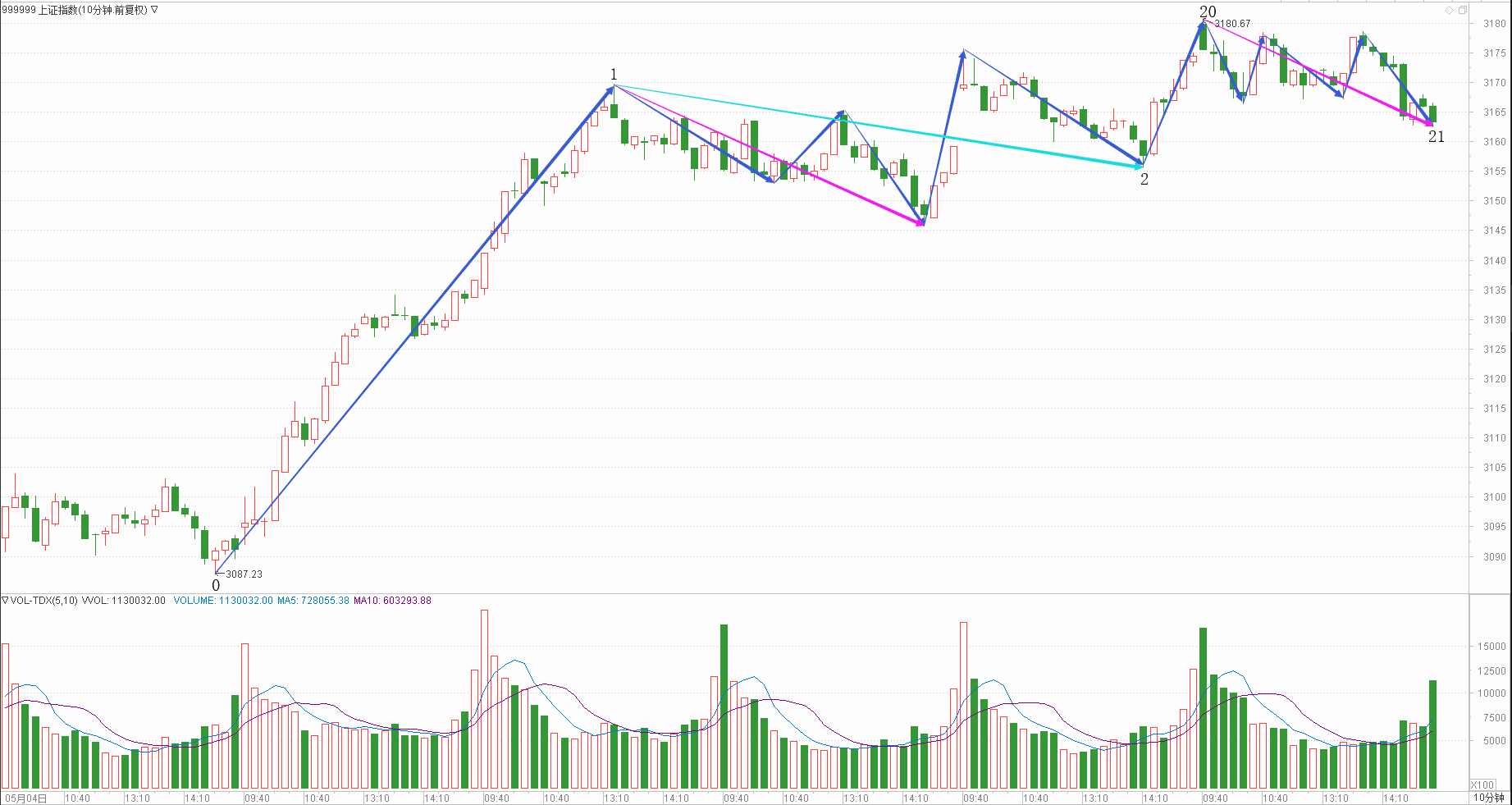Screen dimensions: 1512x805
Task: Click the 3180.67 high price label
Action: tap(1232, 24)
